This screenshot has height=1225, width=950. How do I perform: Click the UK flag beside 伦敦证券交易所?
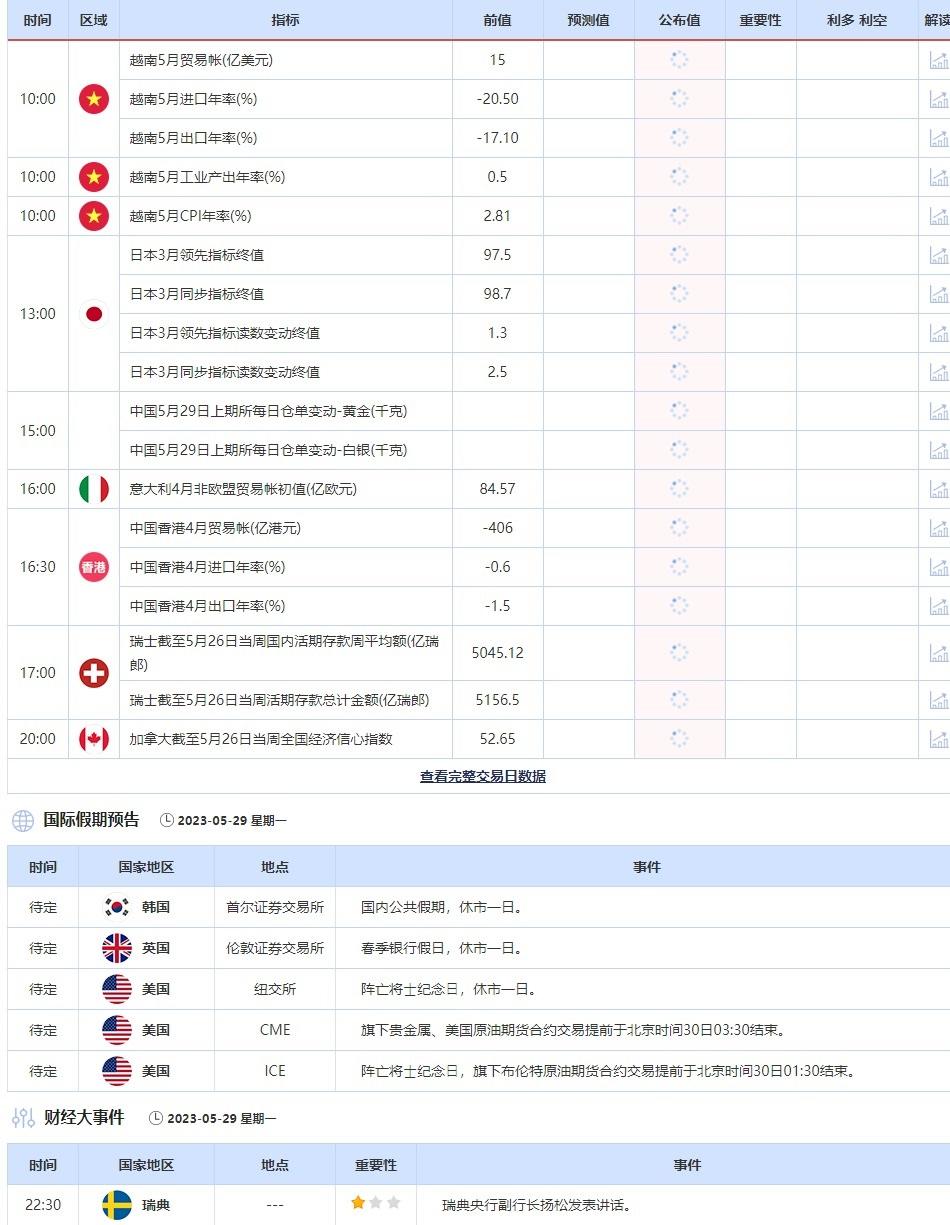(x=116, y=948)
